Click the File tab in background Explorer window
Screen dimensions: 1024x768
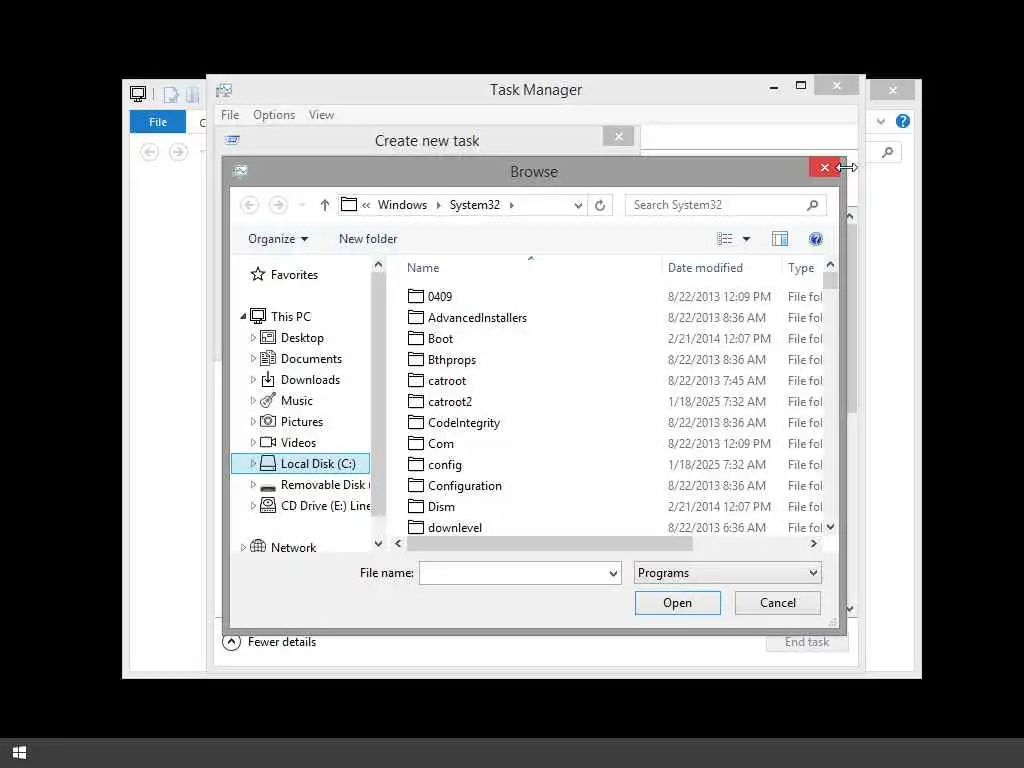pos(157,122)
